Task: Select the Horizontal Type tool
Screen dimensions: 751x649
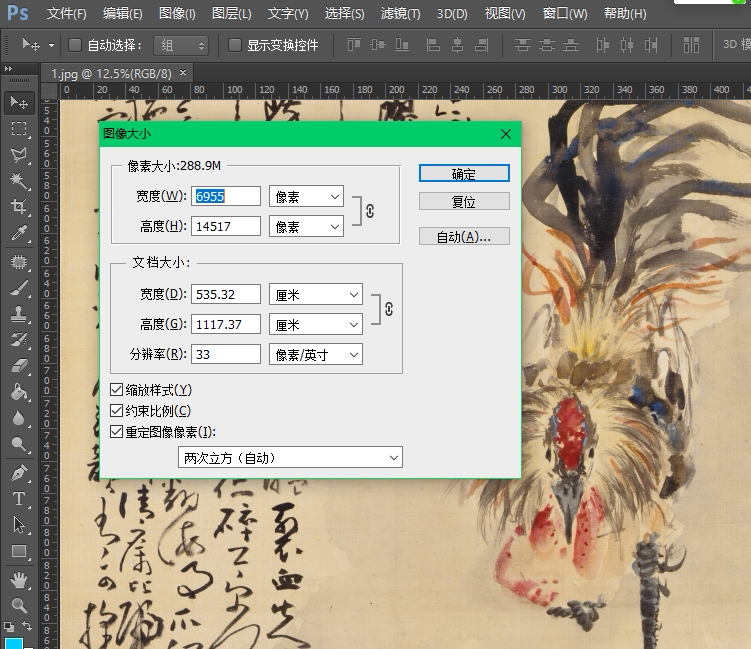Action: click(19, 499)
